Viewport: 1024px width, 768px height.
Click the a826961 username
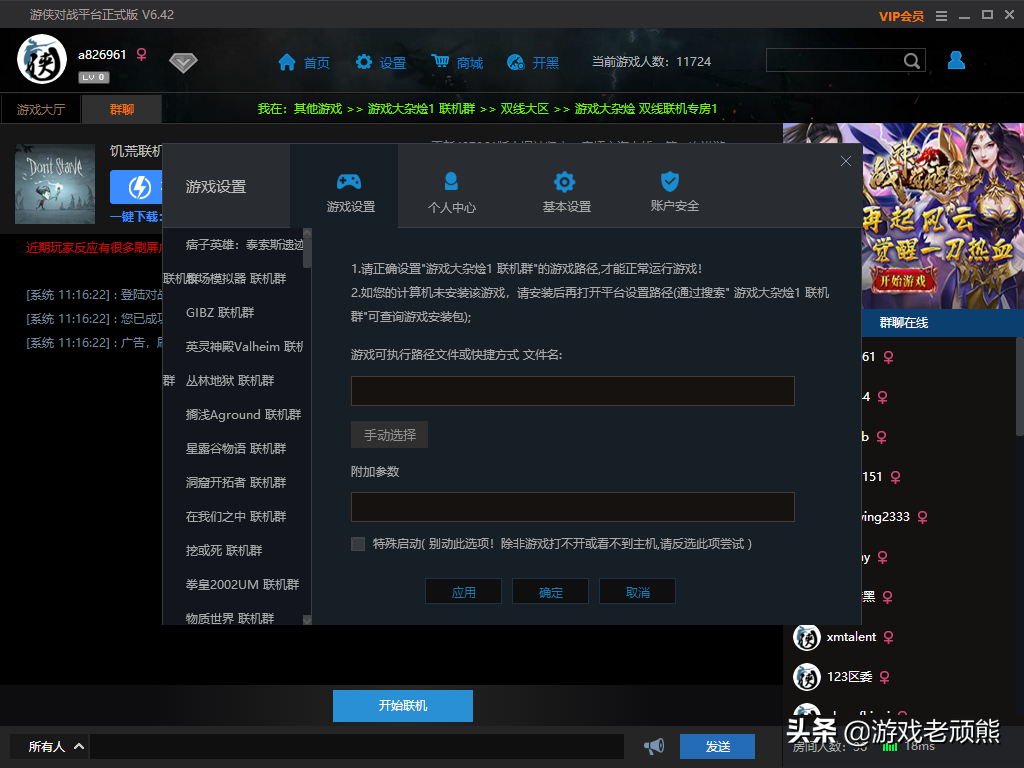tap(102, 55)
